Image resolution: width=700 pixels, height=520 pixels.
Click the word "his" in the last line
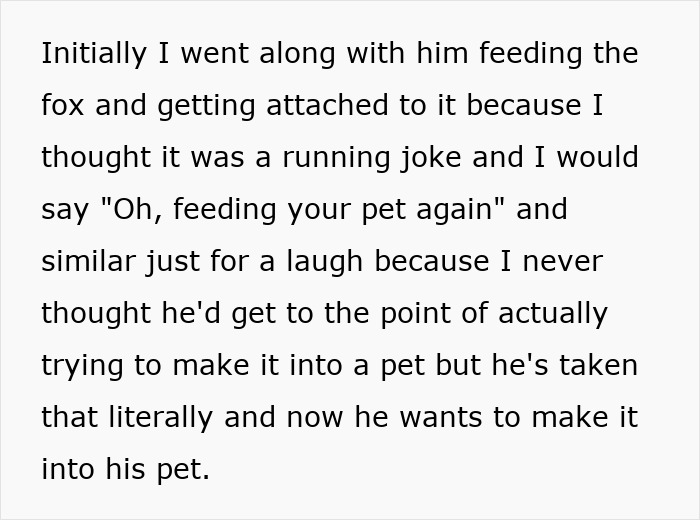pyautogui.click(x=124, y=470)
